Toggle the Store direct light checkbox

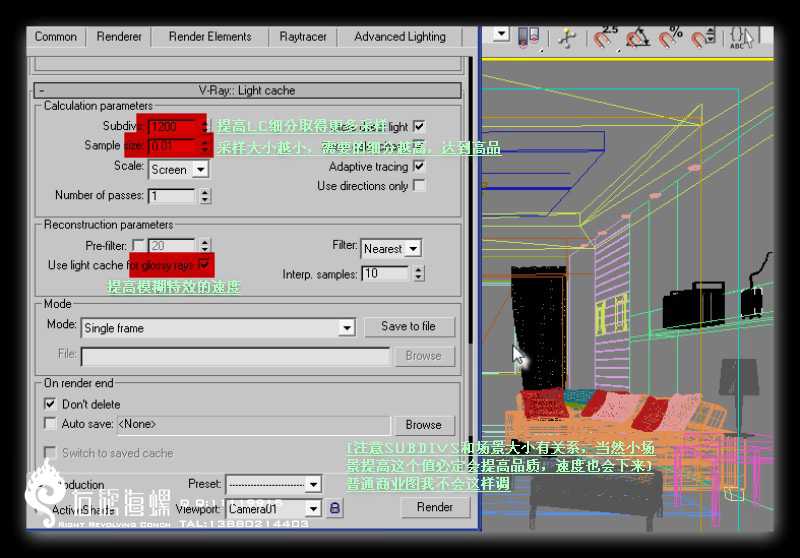pyautogui.click(x=419, y=126)
